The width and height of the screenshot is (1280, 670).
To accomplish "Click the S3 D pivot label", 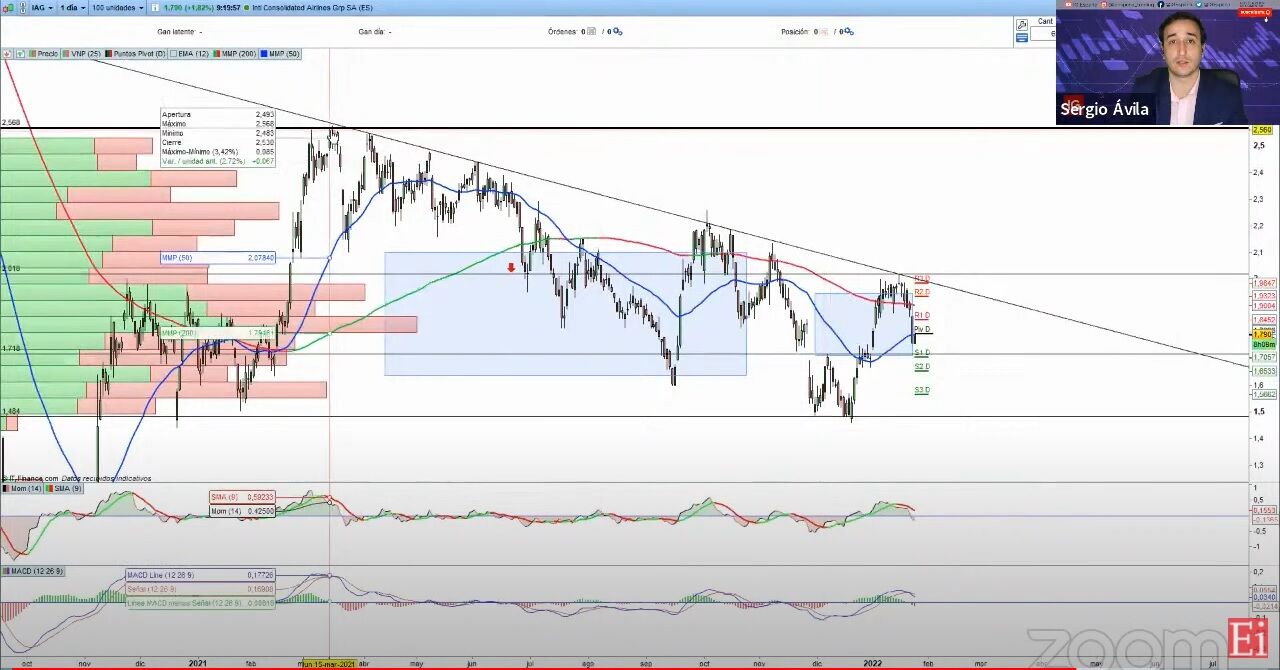I will [x=922, y=390].
